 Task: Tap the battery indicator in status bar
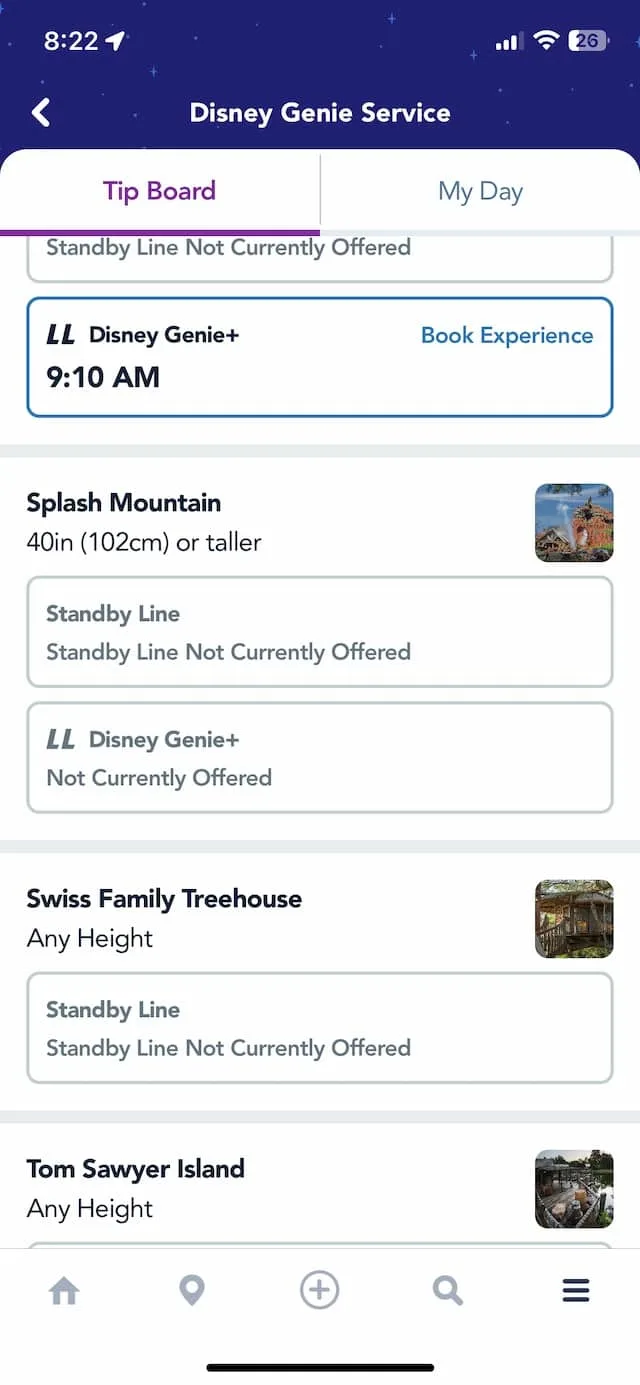[587, 41]
